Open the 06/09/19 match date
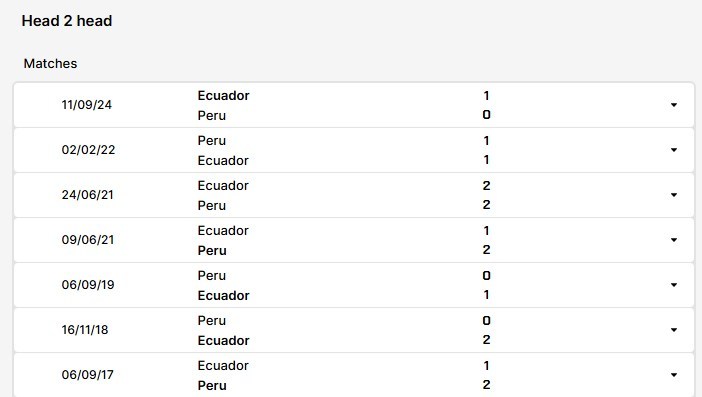The image size is (702, 397). click(88, 285)
